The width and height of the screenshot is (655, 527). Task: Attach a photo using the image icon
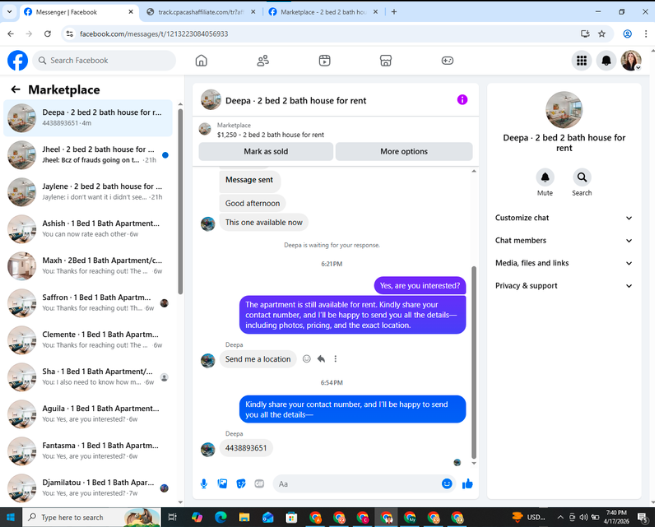point(222,484)
